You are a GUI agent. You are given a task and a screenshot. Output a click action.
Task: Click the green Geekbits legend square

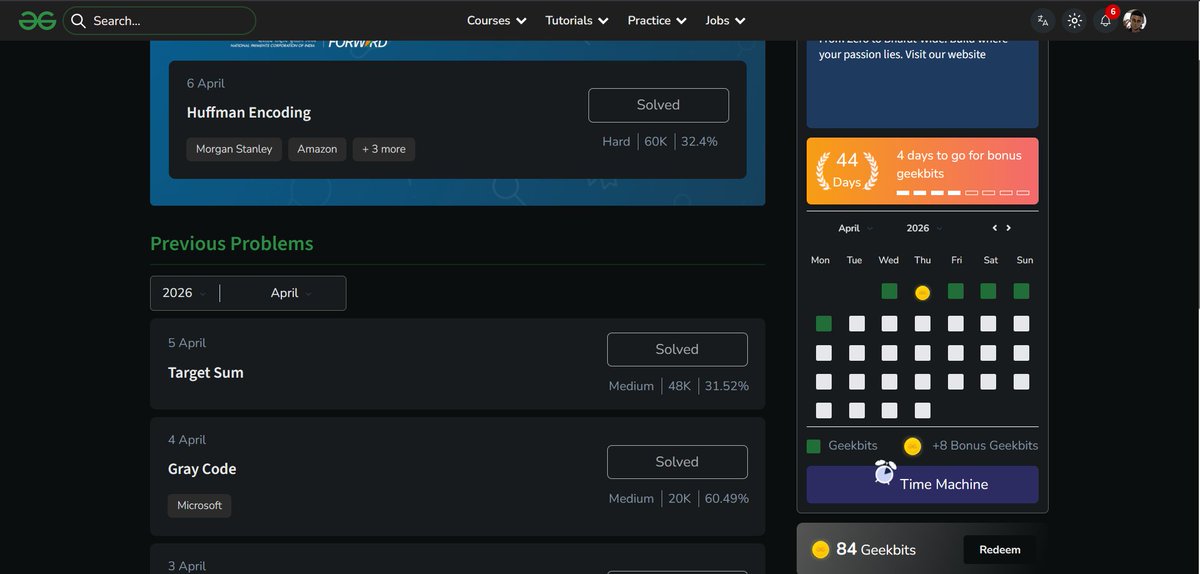tap(814, 446)
